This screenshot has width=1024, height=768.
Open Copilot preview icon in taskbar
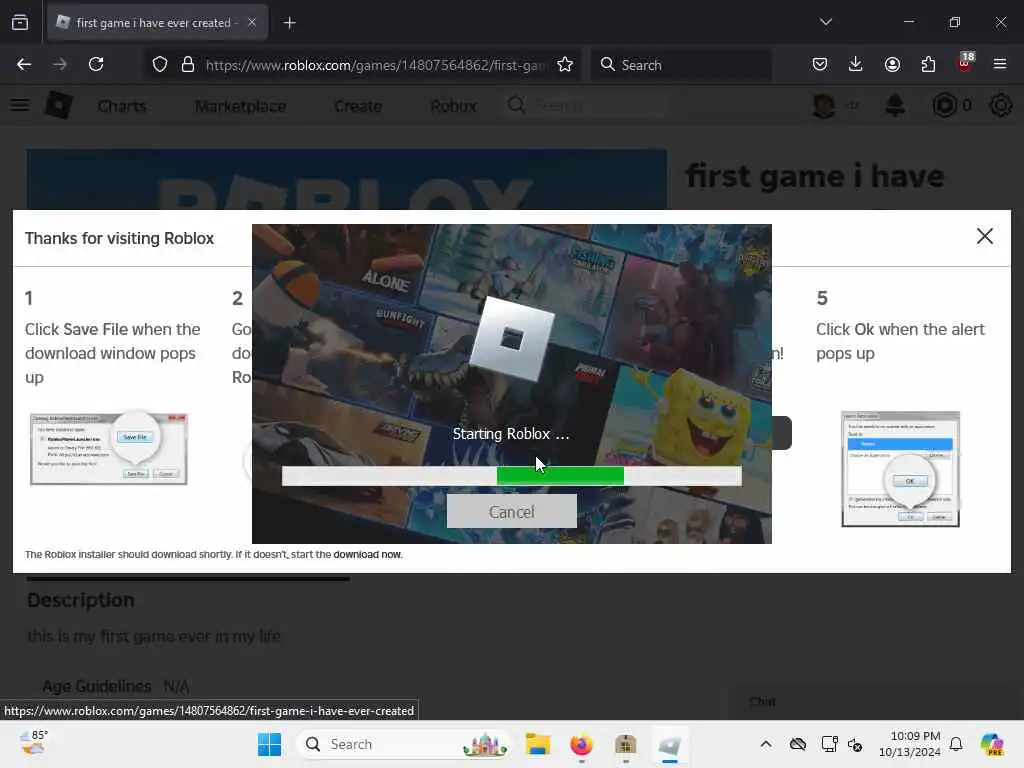point(991,744)
